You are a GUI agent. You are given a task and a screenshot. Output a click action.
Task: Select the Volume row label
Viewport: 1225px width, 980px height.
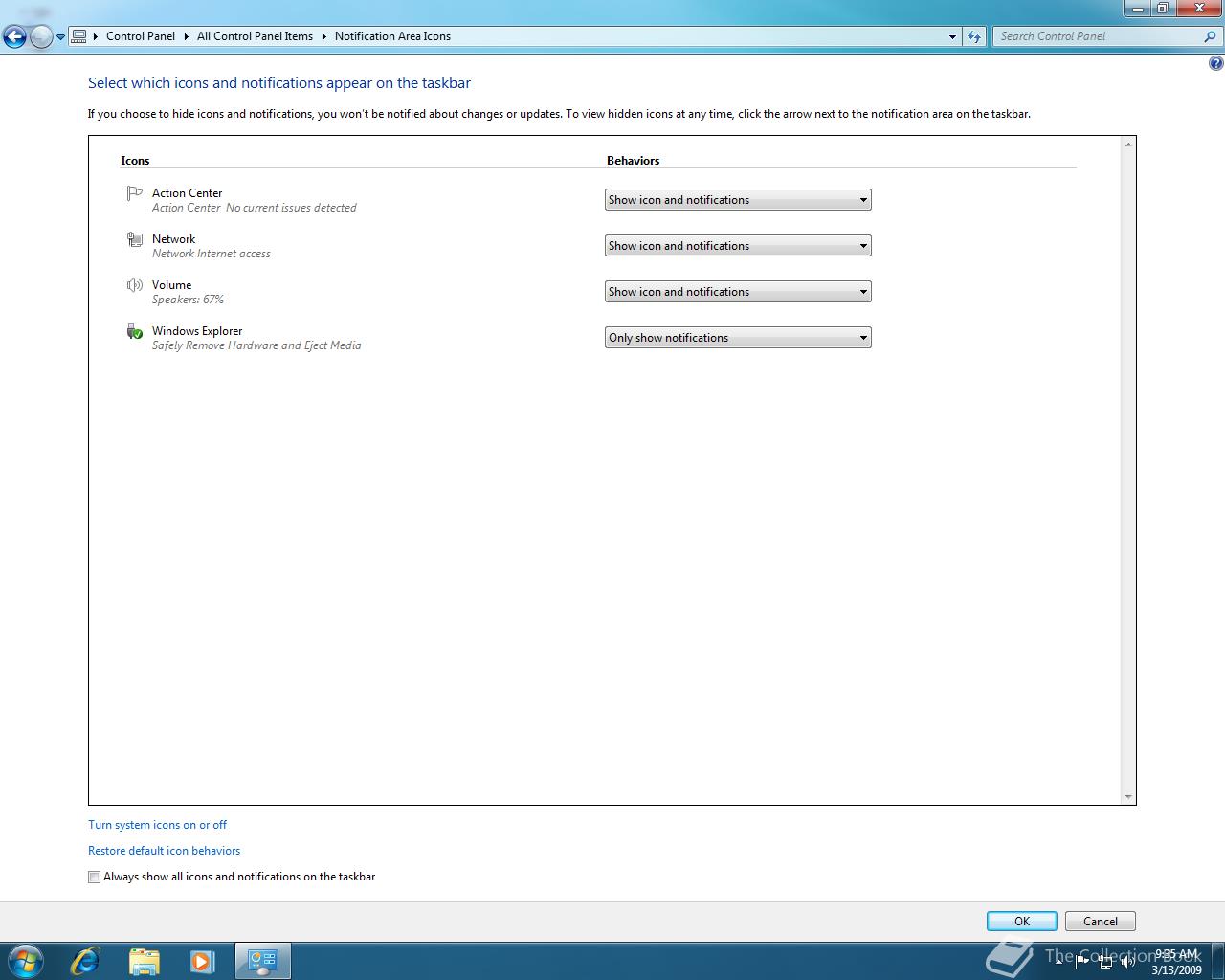pyautogui.click(x=171, y=285)
